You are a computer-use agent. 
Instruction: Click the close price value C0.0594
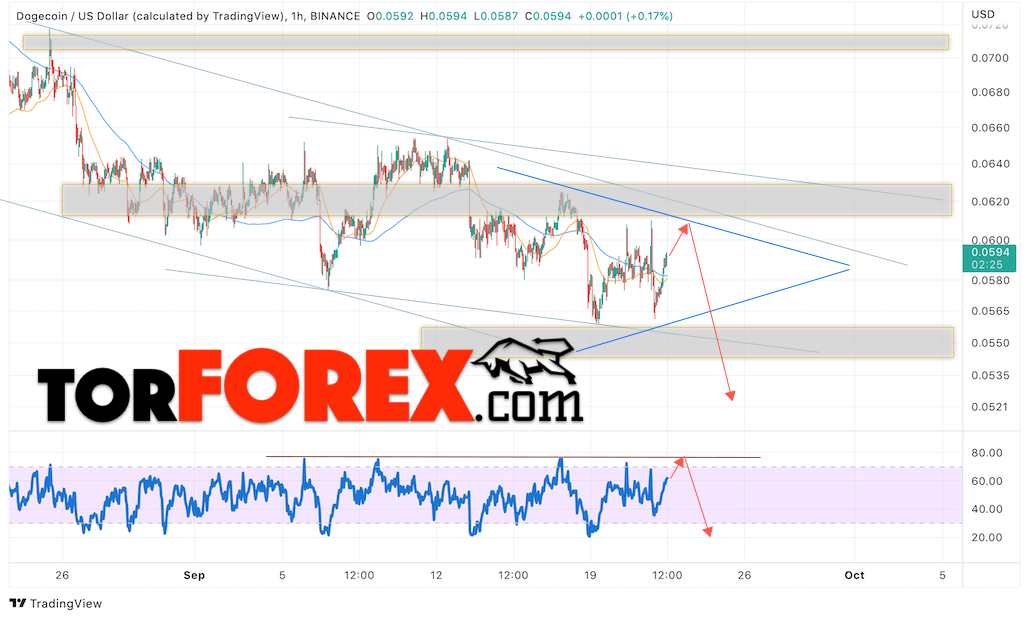(549, 16)
